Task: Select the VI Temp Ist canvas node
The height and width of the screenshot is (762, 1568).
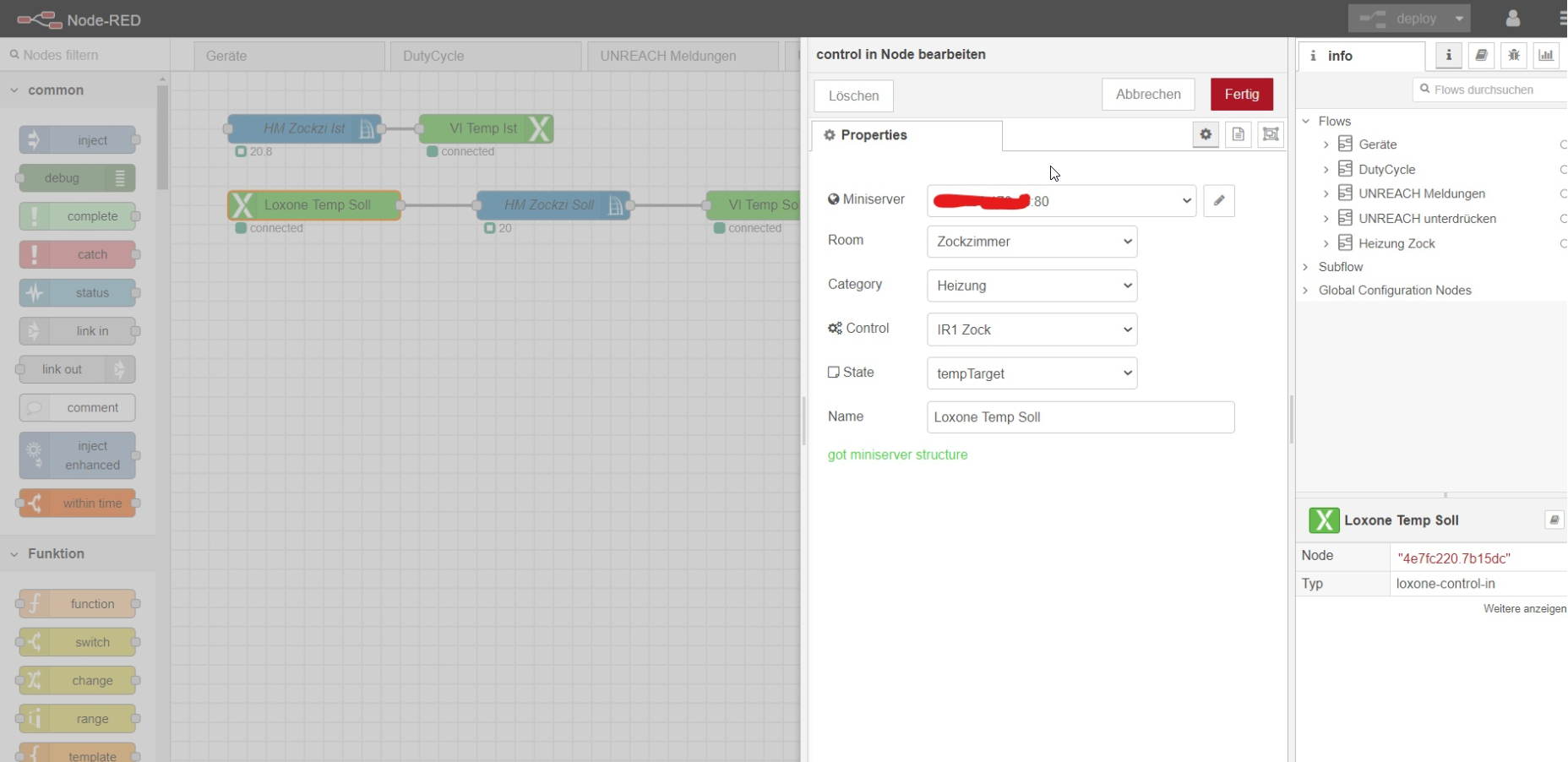Action: tap(486, 128)
